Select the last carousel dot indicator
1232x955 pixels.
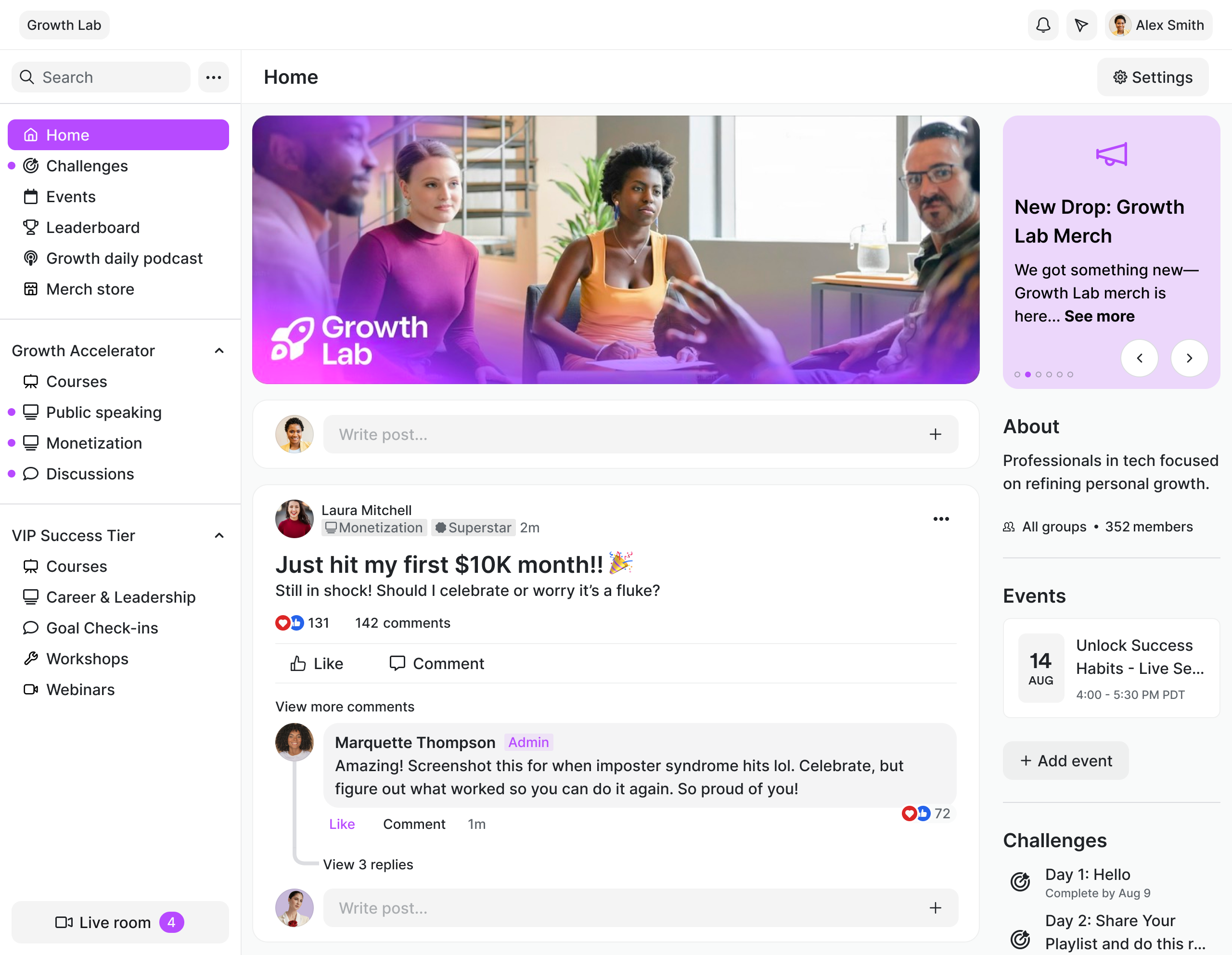click(x=1070, y=374)
